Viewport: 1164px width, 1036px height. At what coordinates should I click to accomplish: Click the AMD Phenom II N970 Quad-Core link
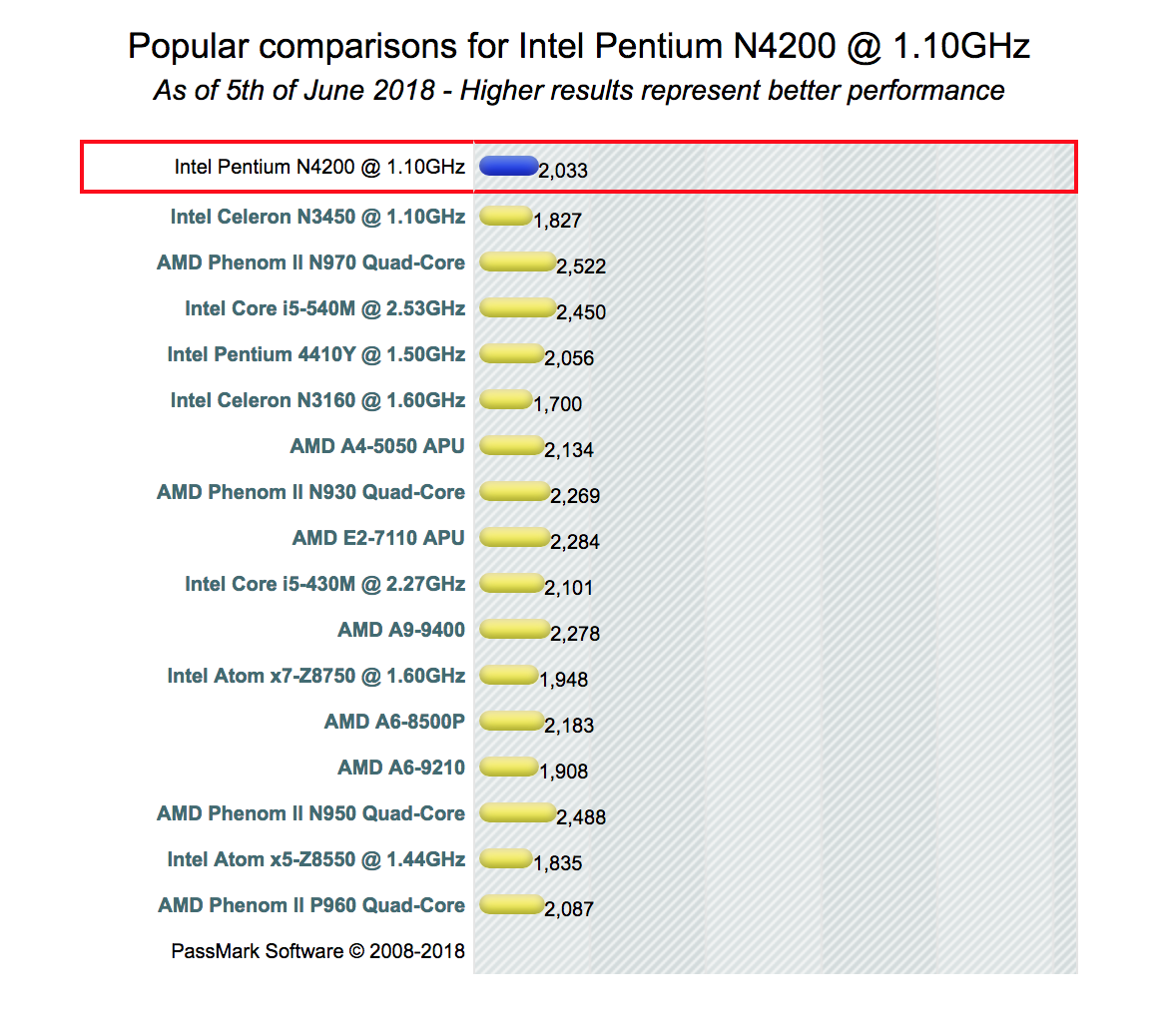pyautogui.click(x=310, y=262)
